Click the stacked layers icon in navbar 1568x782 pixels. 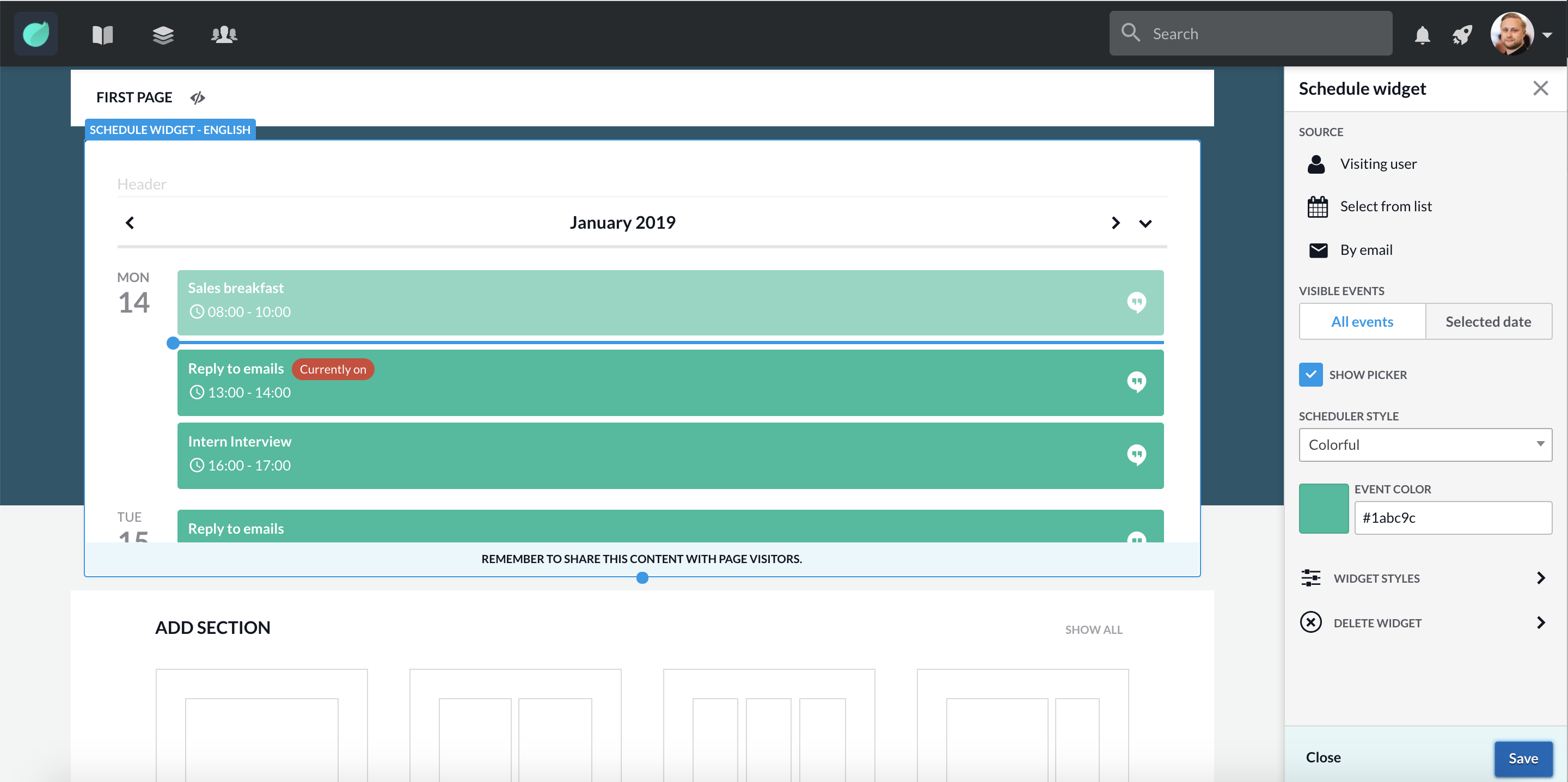[163, 35]
